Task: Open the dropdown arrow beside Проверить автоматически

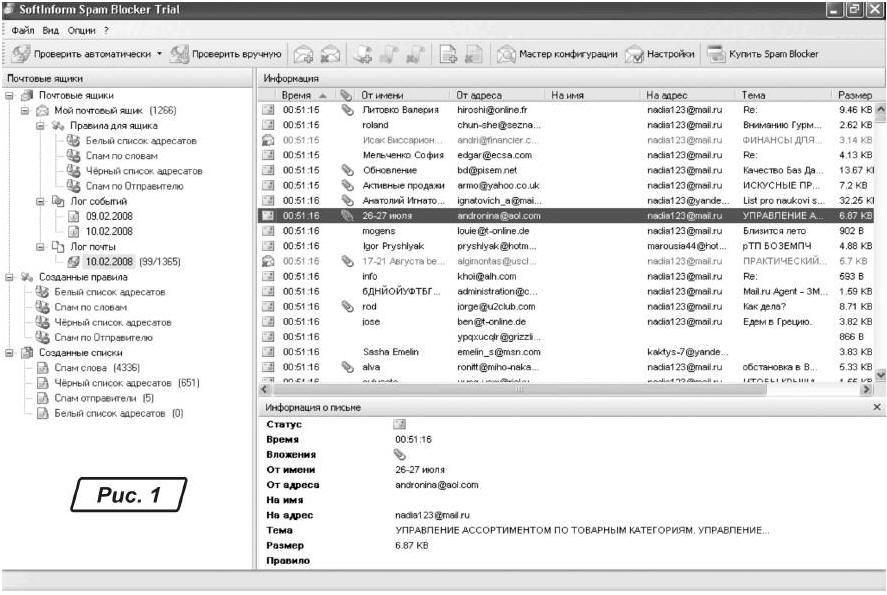Action: [x=158, y=54]
